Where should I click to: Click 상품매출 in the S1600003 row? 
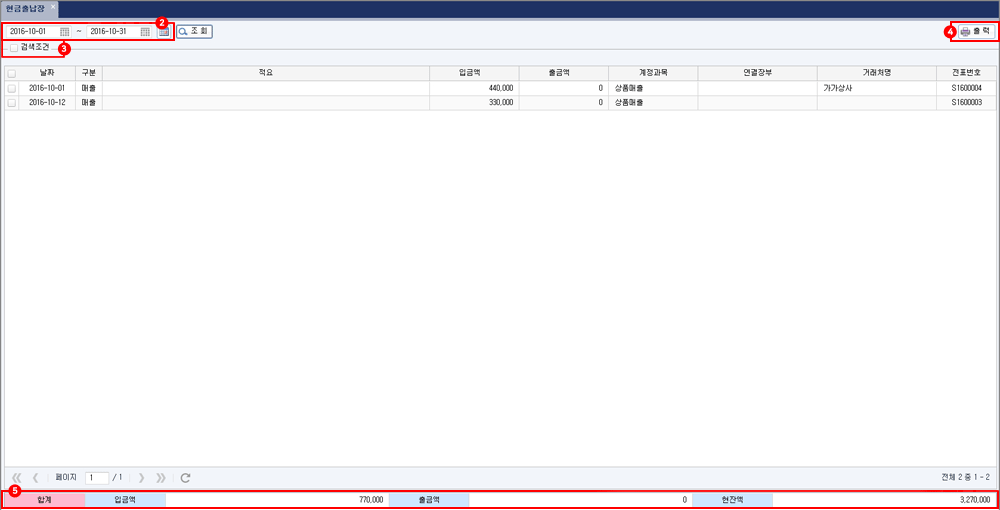(653, 102)
